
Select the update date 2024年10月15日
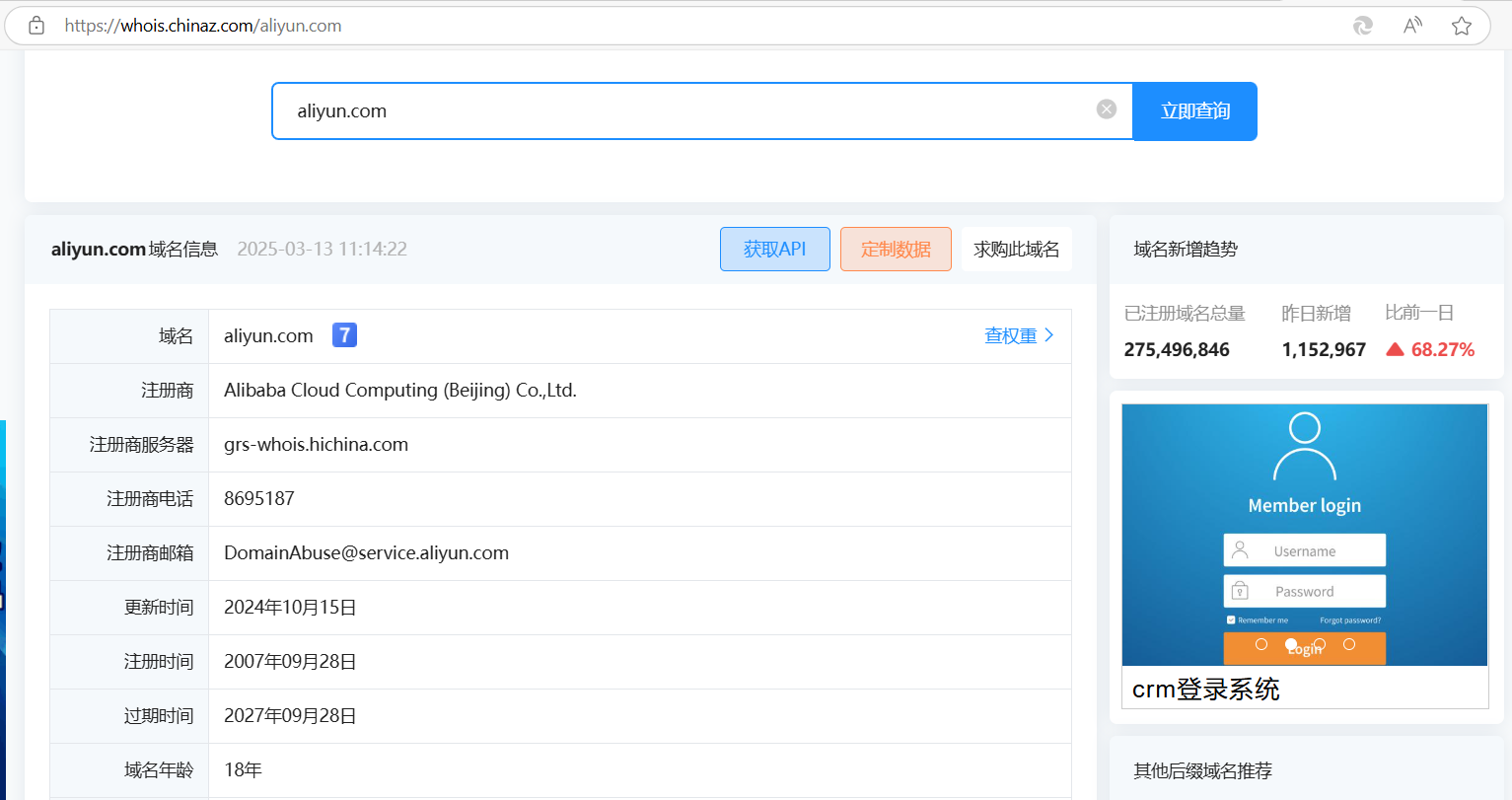[x=290, y=607]
